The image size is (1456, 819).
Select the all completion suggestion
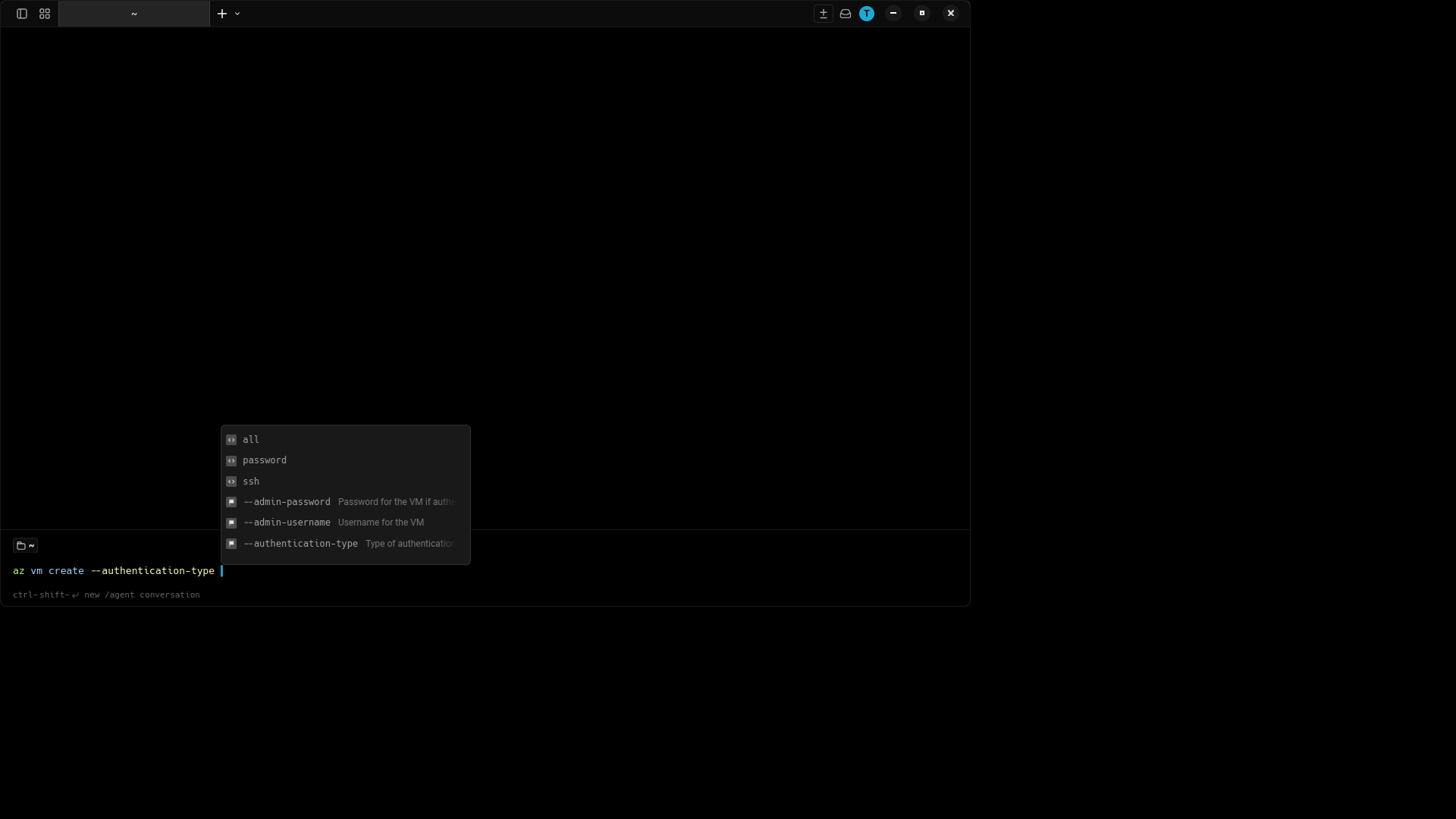(x=346, y=440)
